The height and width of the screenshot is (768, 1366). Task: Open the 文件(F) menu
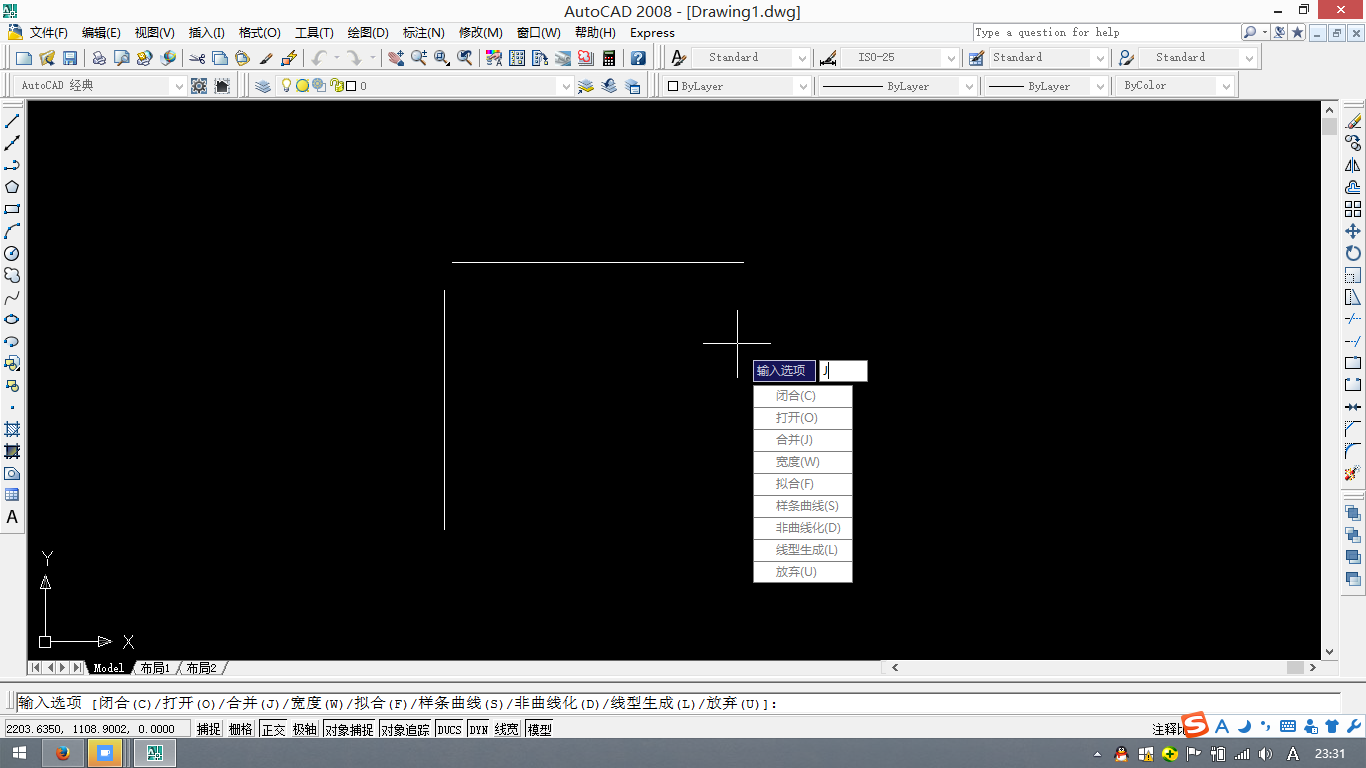pos(48,33)
